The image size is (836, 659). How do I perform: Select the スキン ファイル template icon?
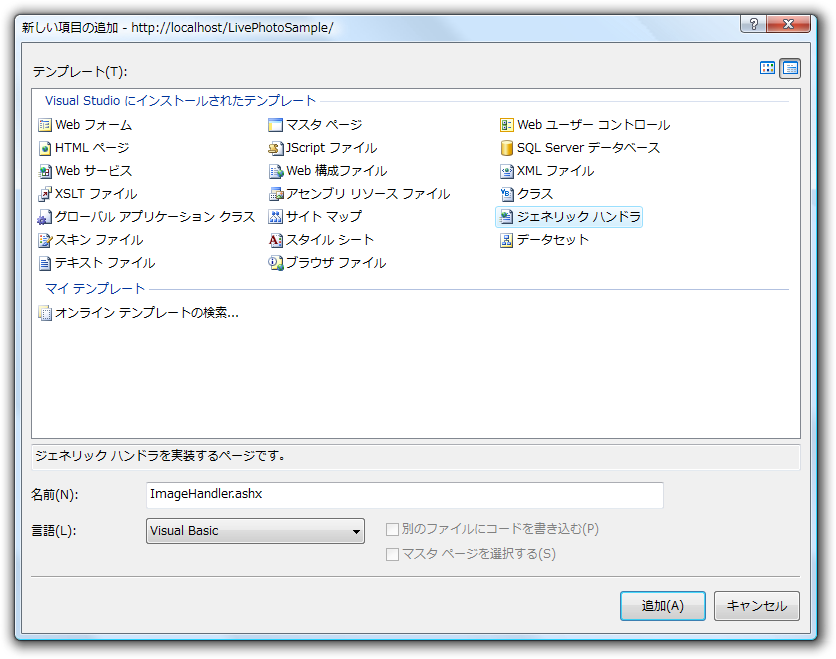[45, 240]
